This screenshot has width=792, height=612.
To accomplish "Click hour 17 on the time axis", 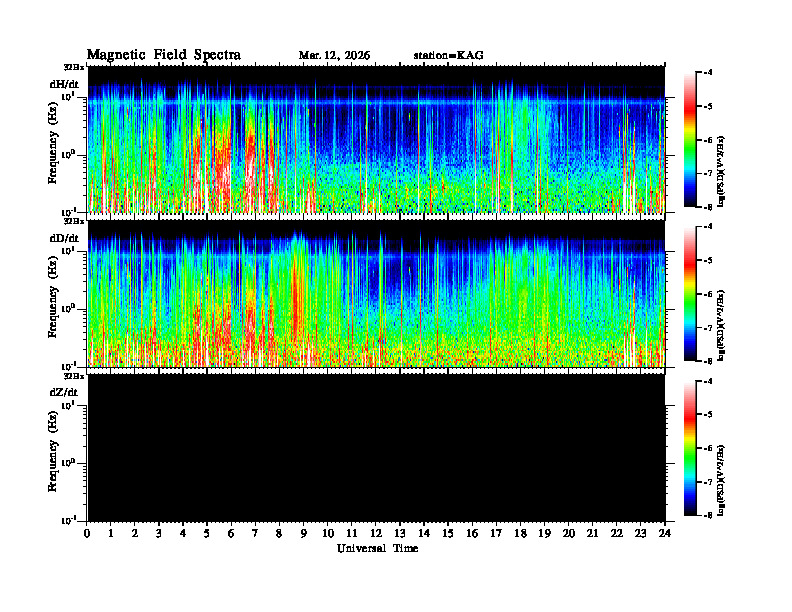I will [x=496, y=533].
